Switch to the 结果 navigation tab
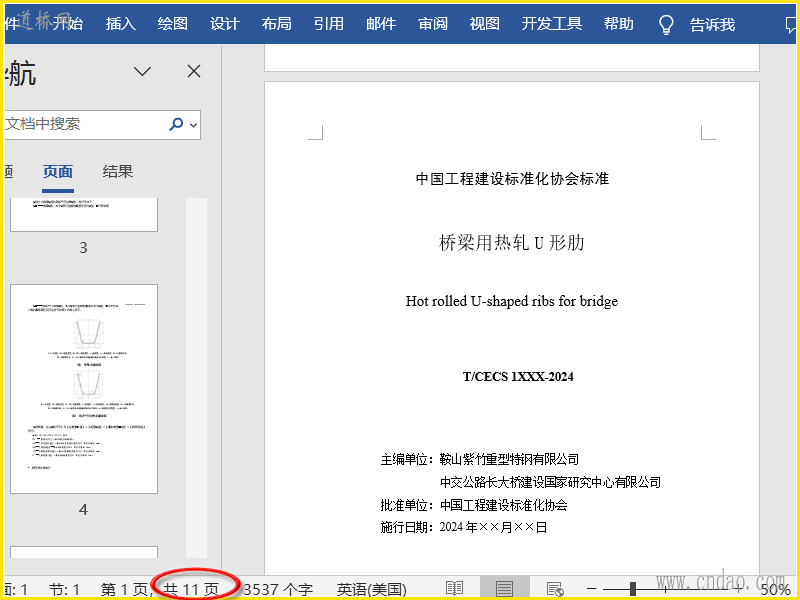 tap(118, 171)
